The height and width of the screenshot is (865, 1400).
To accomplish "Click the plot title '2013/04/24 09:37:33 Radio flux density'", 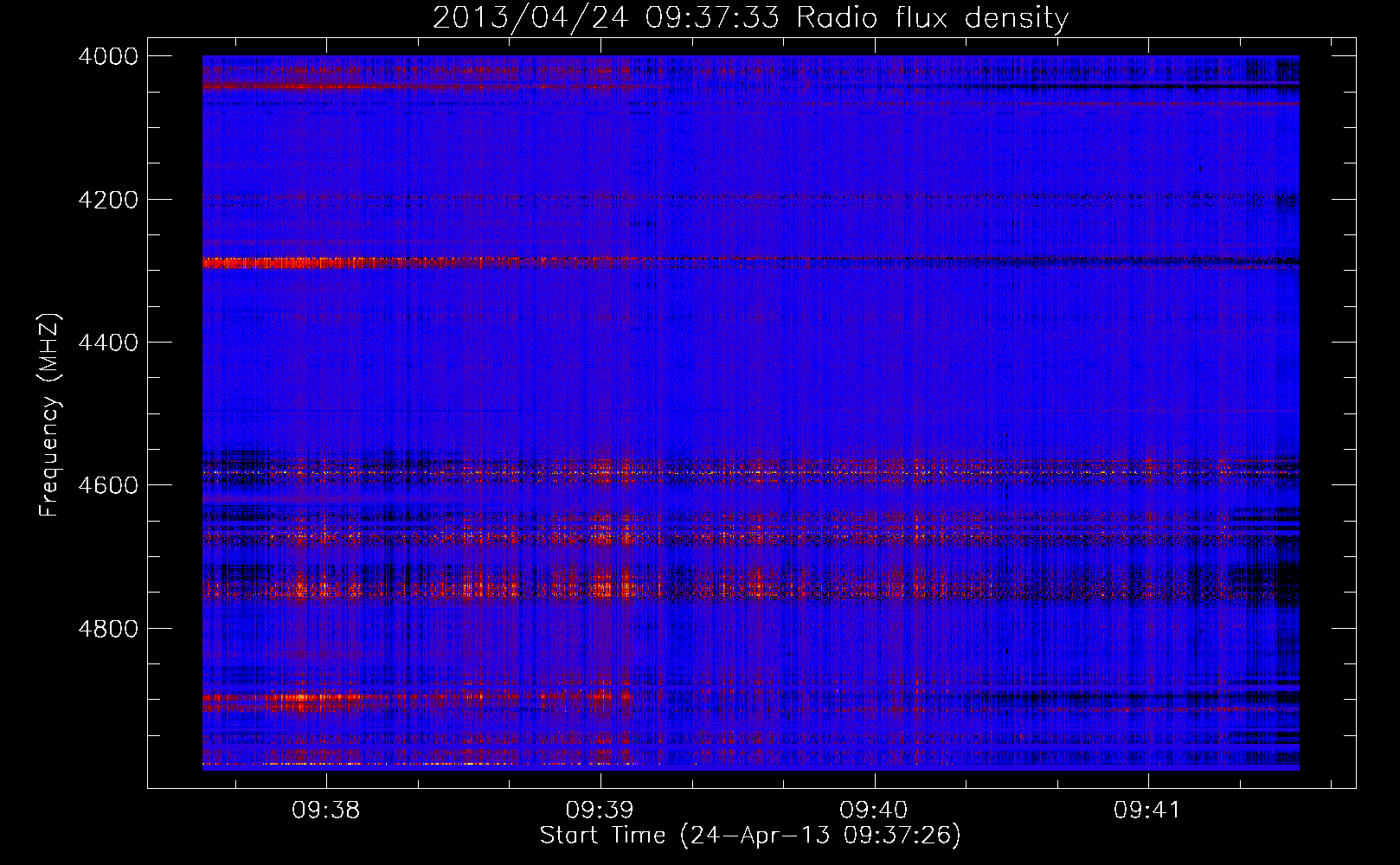I will pyautogui.click(x=750, y=17).
